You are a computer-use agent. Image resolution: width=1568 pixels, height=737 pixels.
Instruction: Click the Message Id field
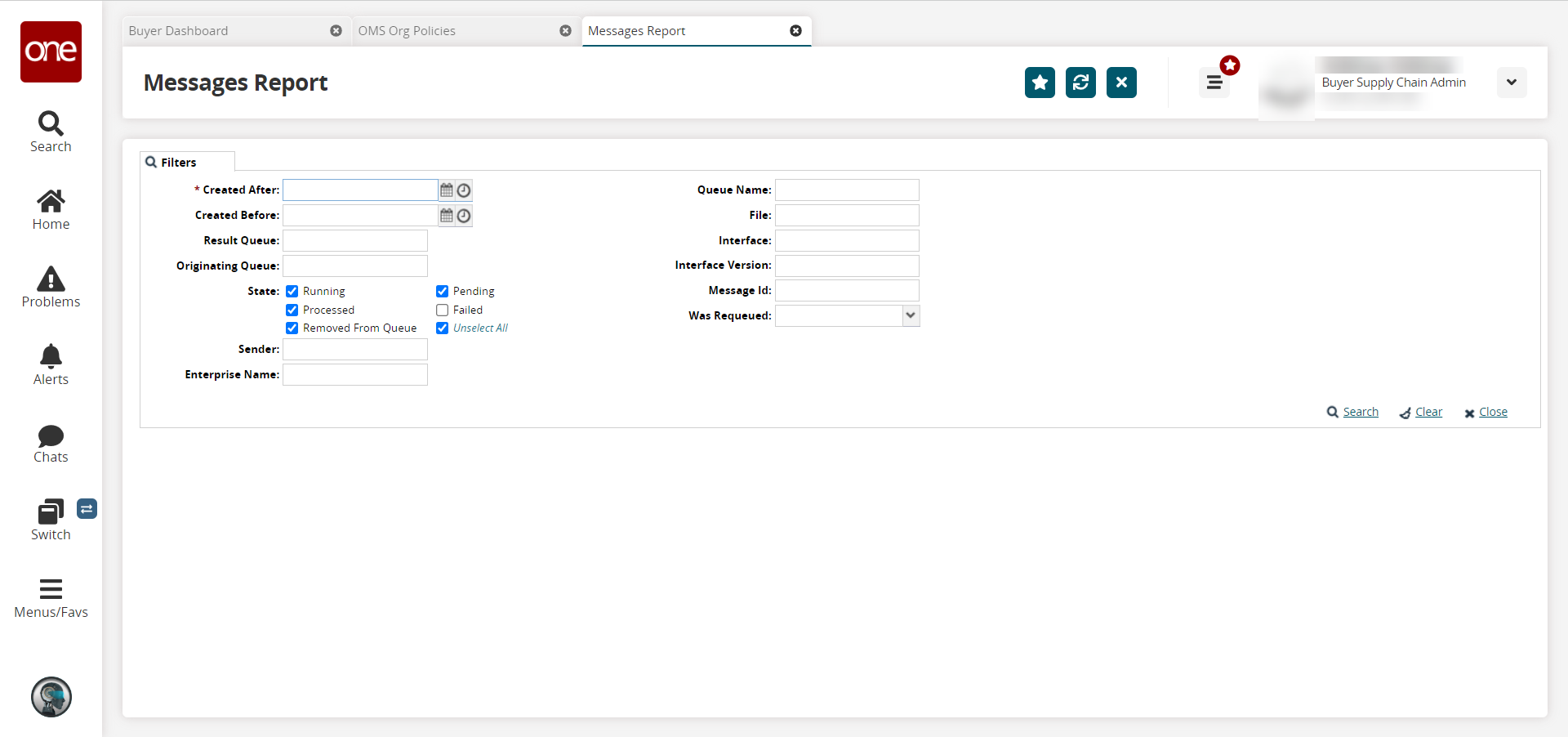[x=847, y=291]
